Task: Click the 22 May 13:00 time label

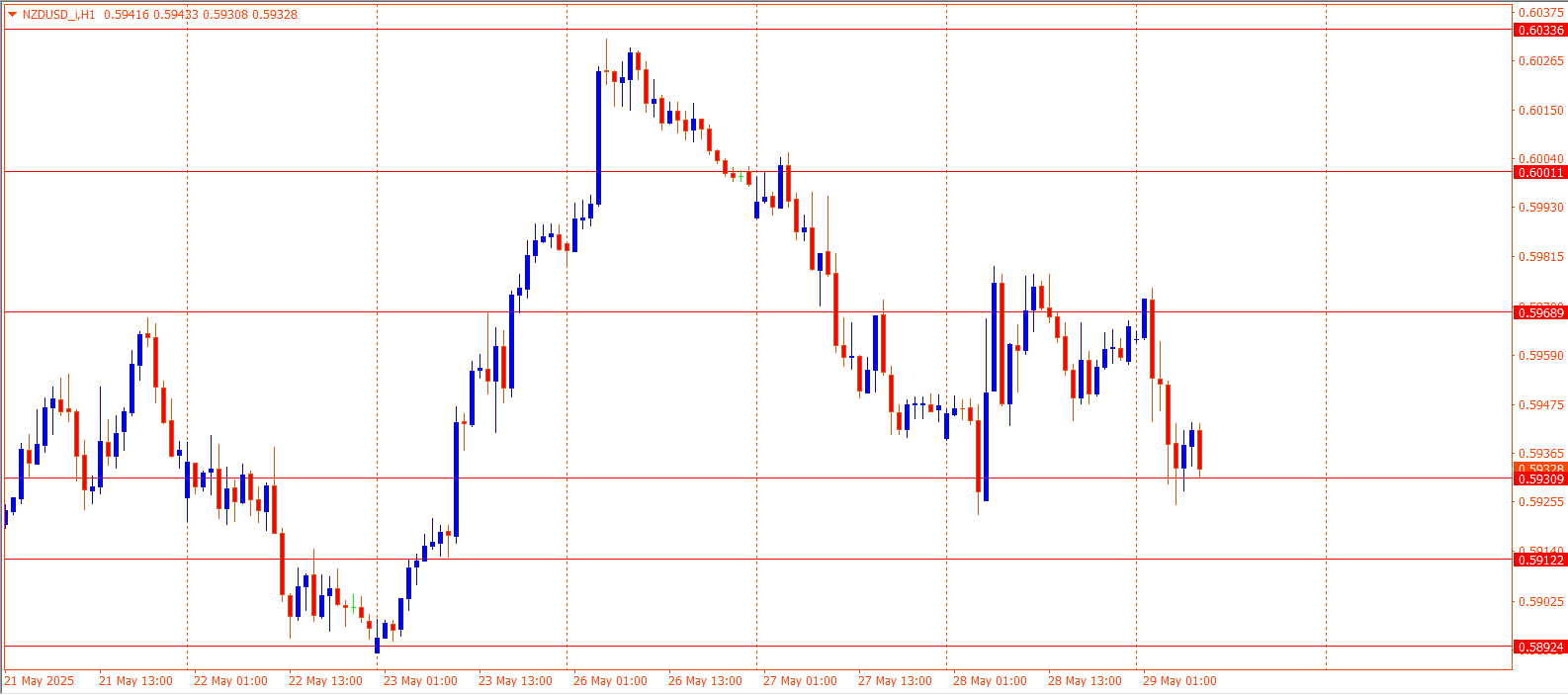Action: 325,681
